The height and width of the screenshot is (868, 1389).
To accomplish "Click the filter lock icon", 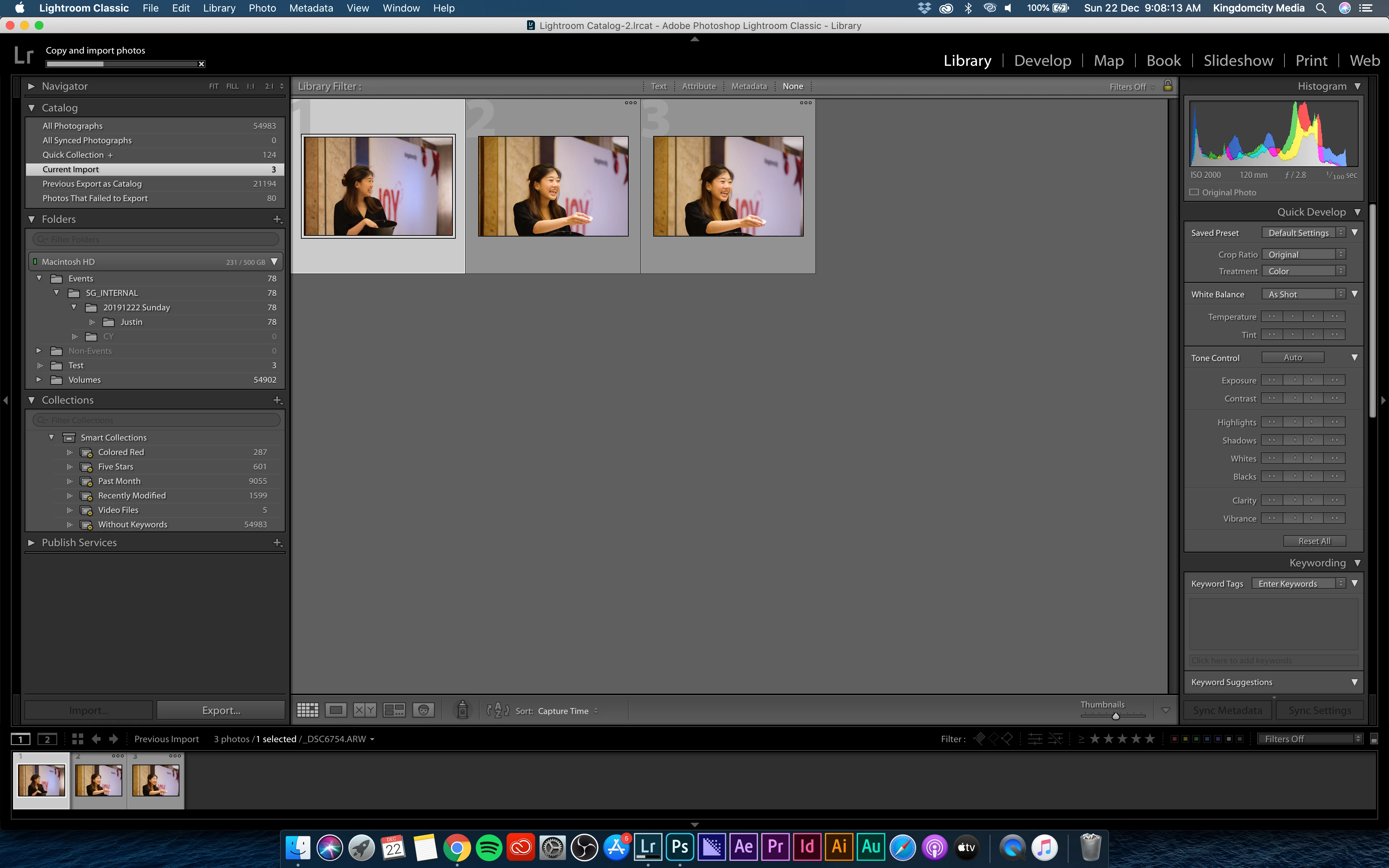I will click(x=1168, y=86).
